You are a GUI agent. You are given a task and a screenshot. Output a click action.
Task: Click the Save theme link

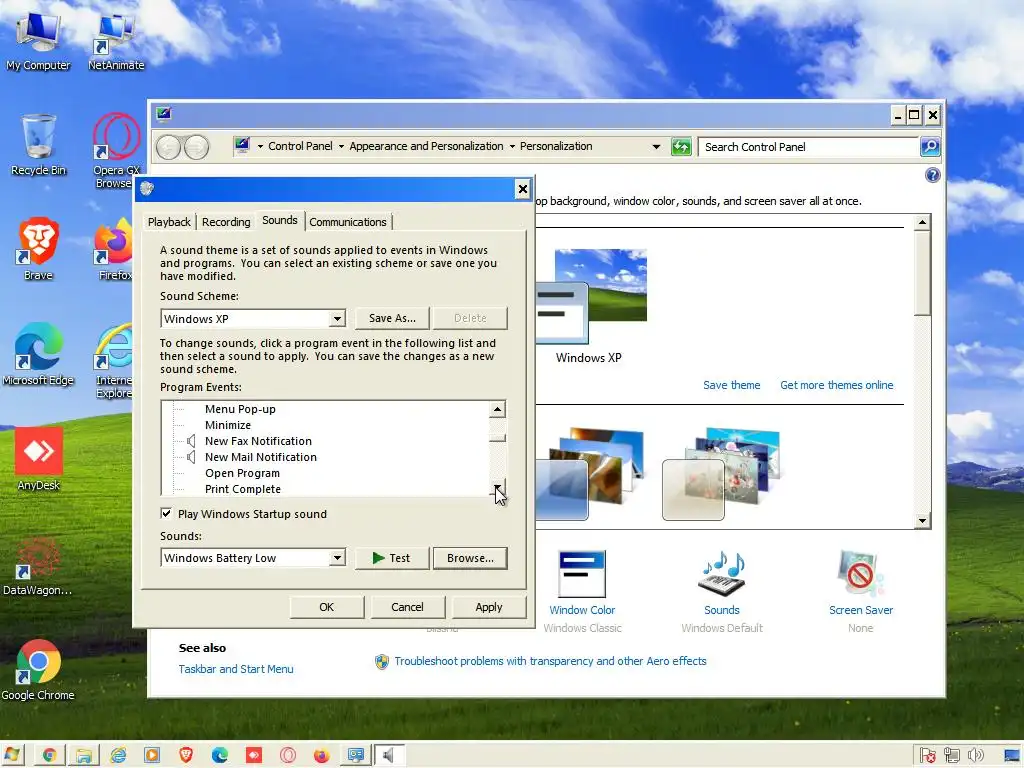pyautogui.click(x=731, y=385)
